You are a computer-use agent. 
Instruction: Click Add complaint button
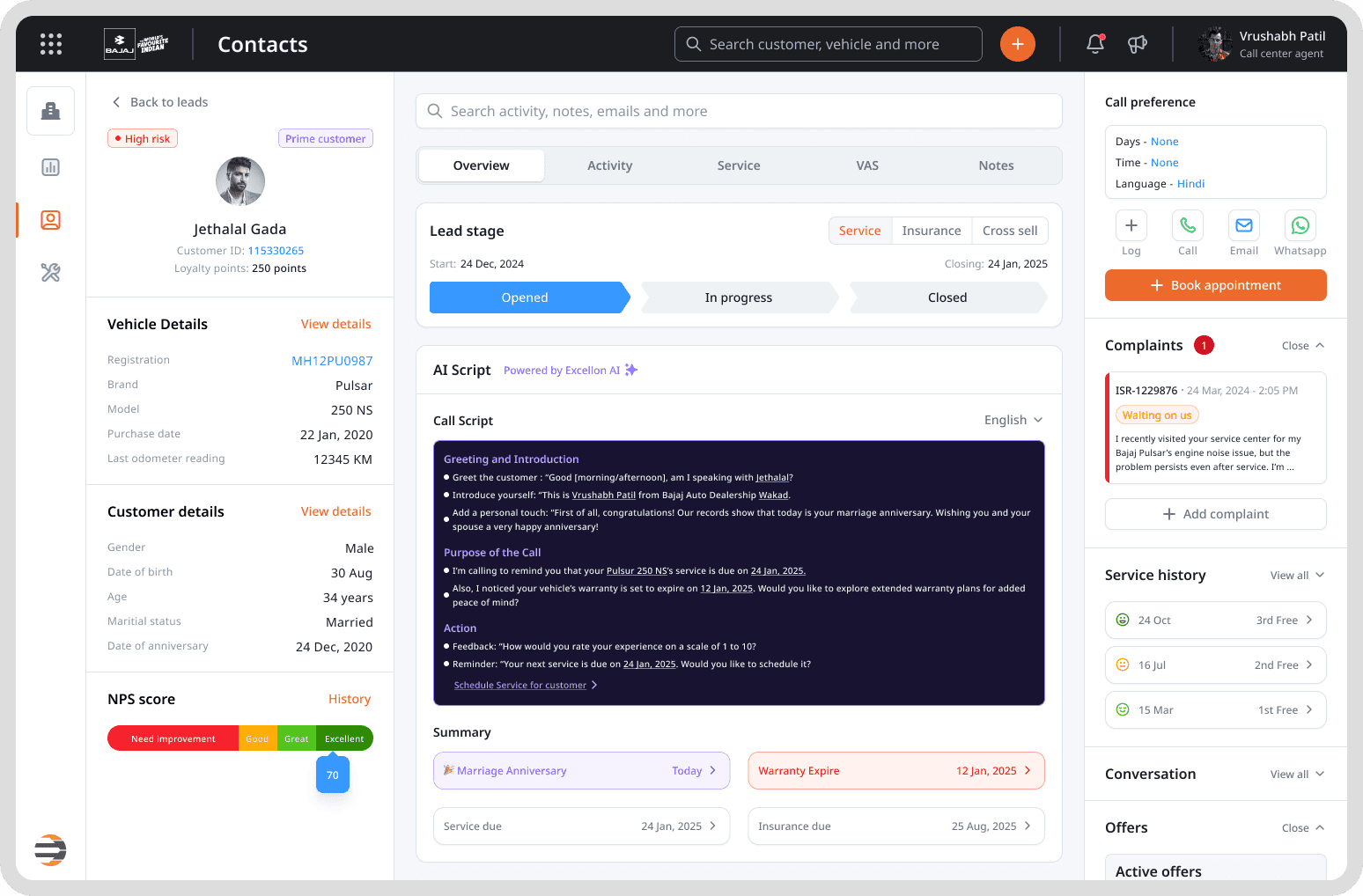pyautogui.click(x=1216, y=514)
